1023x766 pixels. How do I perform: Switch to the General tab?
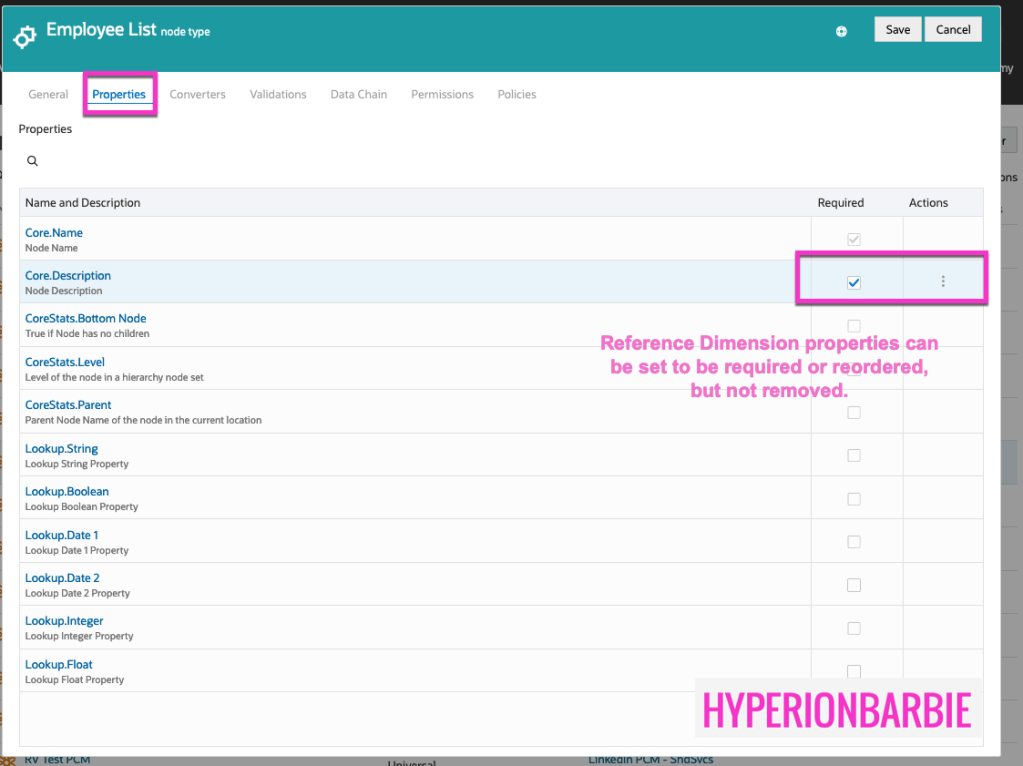click(48, 94)
